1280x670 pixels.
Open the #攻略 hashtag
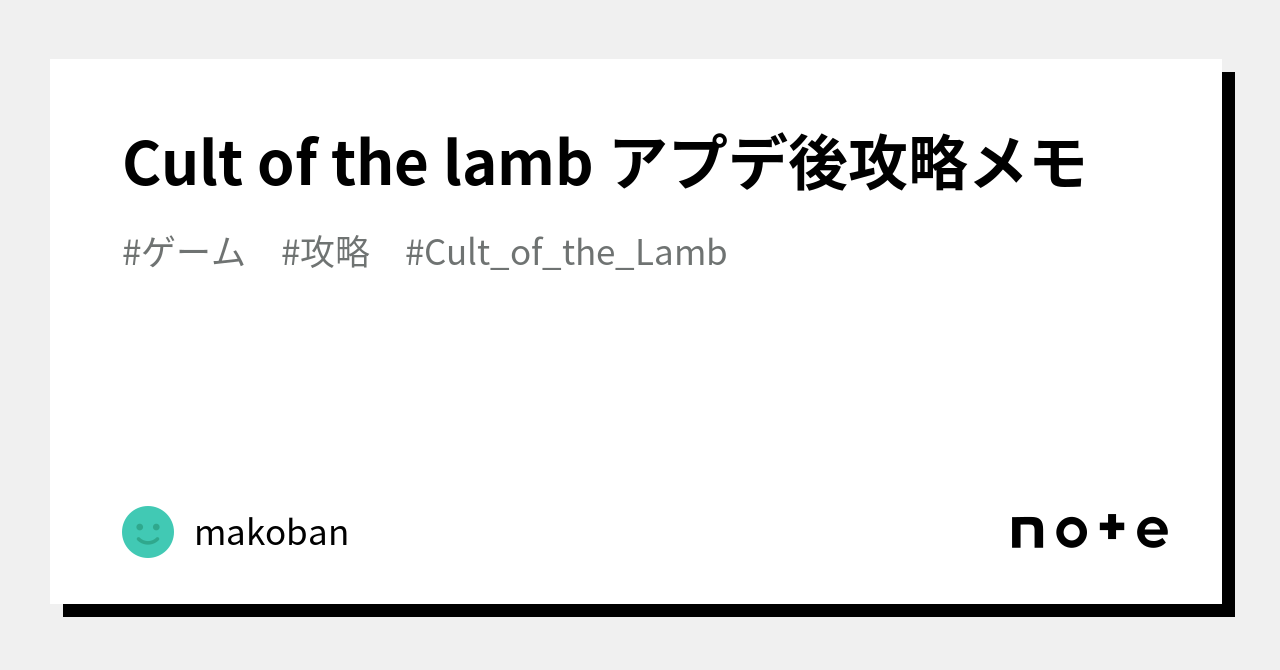click(x=325, y=253)
